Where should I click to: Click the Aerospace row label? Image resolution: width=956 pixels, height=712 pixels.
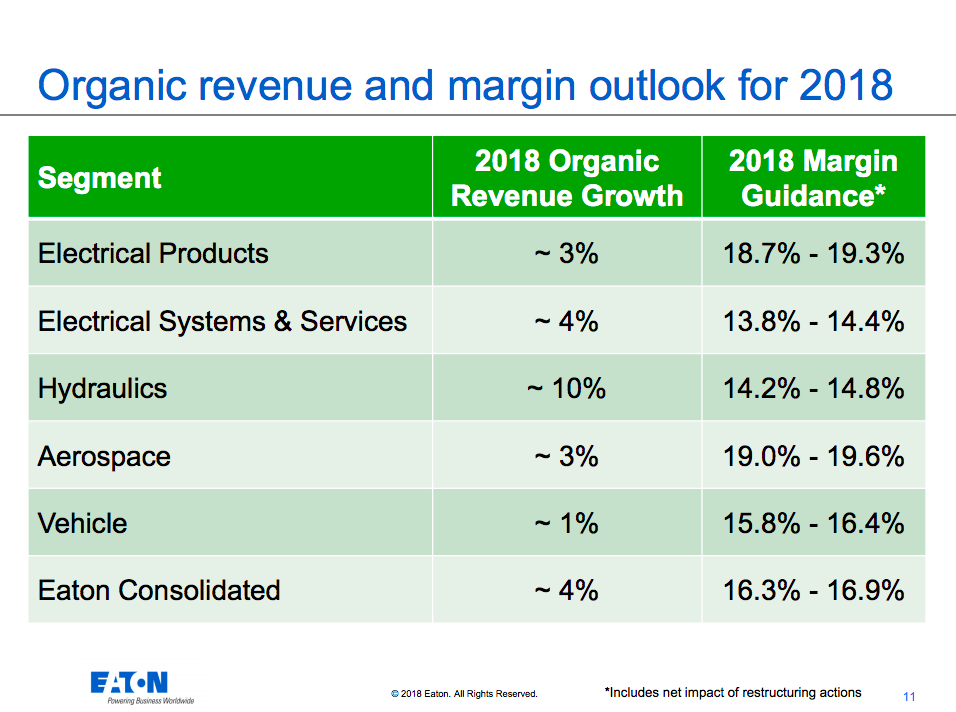tap(104, 456)
